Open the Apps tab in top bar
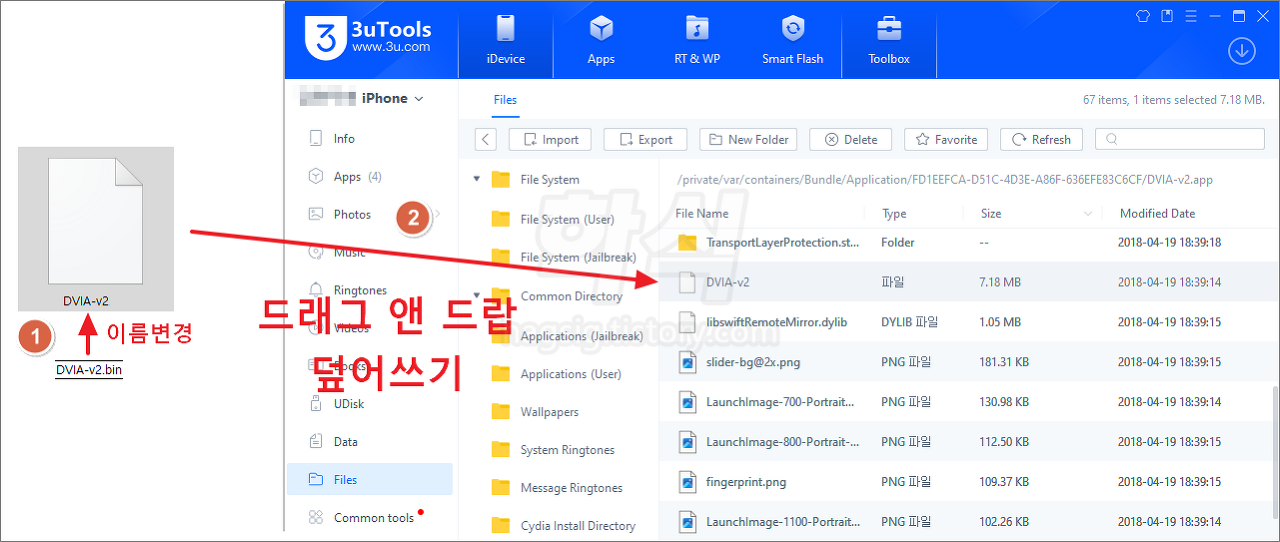1280x542 pixels. pyautogui.click(x=601, y=40)
